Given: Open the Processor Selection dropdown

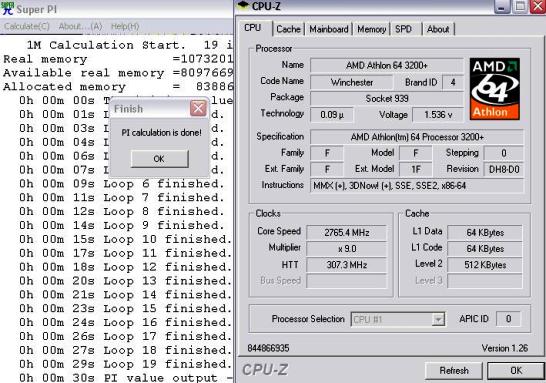Looking at the screenshot, I should [x=438, y=319].
